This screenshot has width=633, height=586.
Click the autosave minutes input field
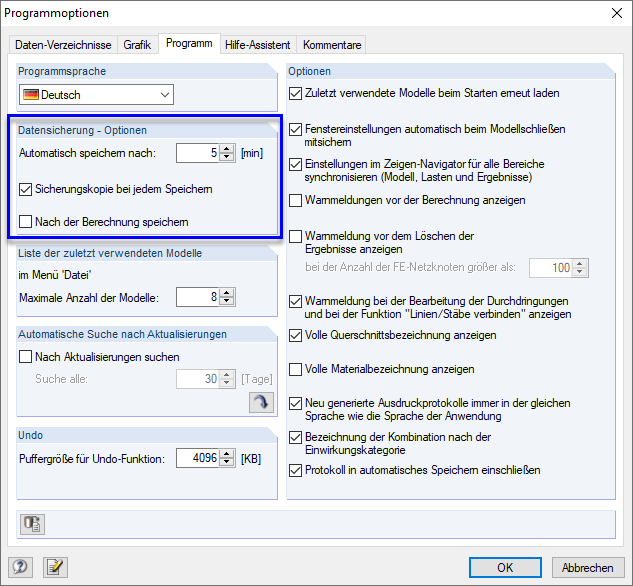[x=198, y=153]
